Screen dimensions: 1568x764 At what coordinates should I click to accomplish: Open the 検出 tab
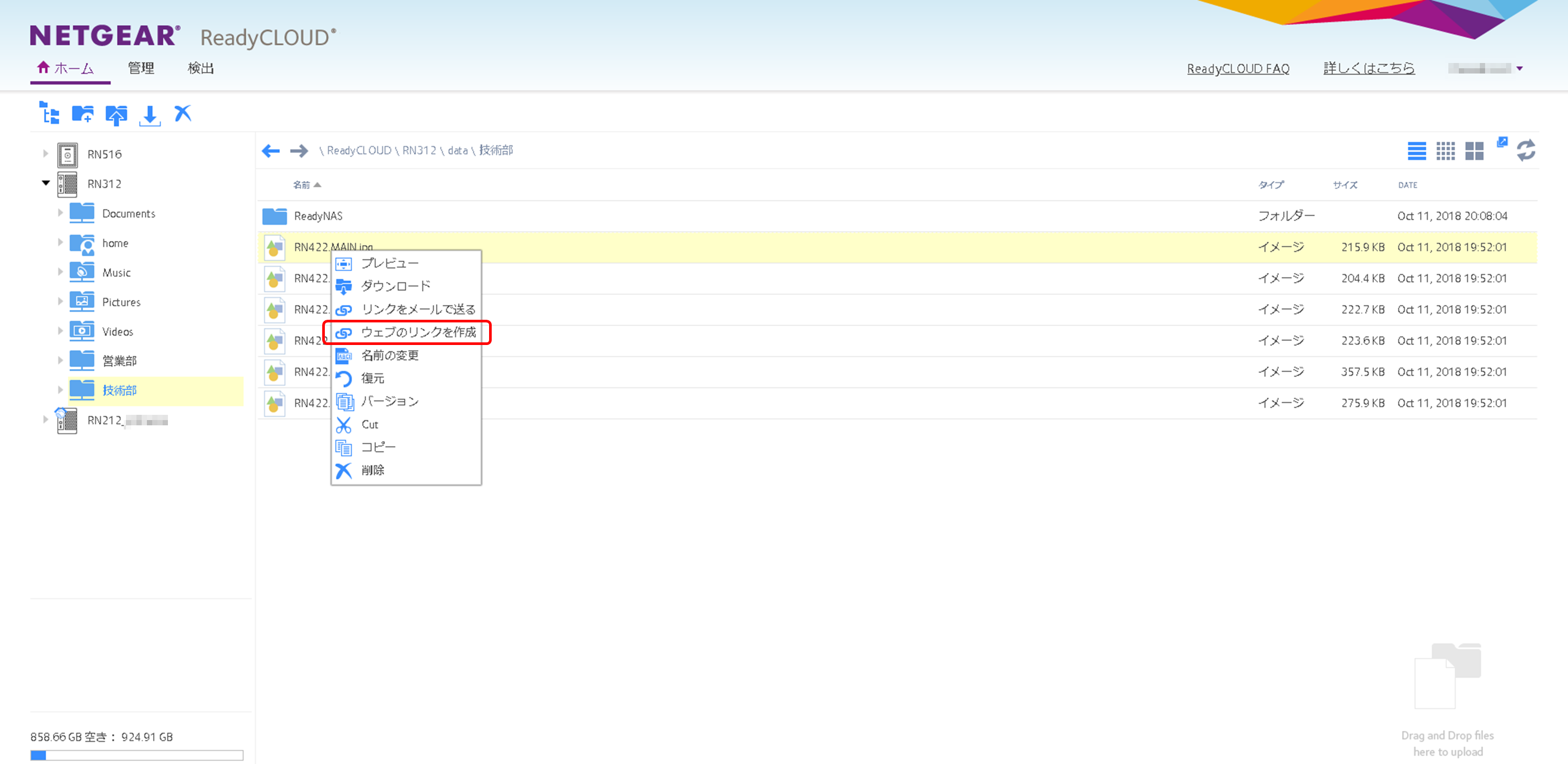coord(201,68)
